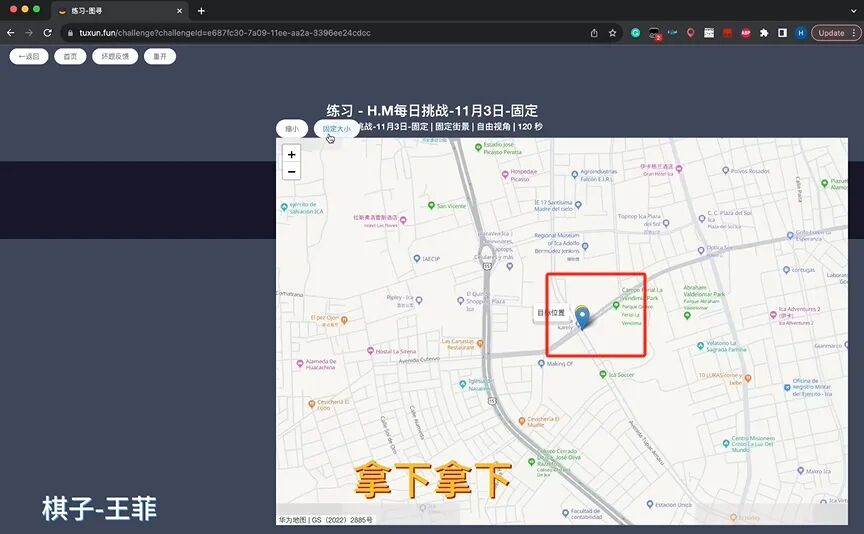Click Agroindustrias Falcón E.I.R.L marker
Screen dimensions: 864x534
click(574, 175)
